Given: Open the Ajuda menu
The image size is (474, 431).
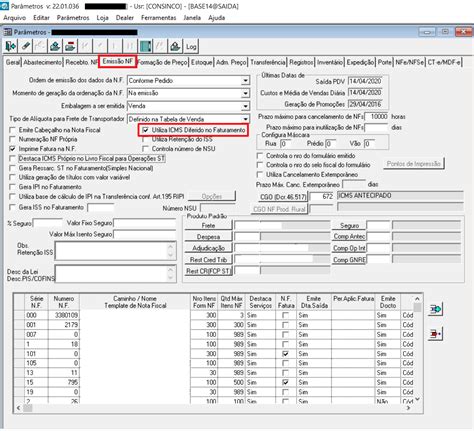Looking at the screenshot, I should point(217,18).
